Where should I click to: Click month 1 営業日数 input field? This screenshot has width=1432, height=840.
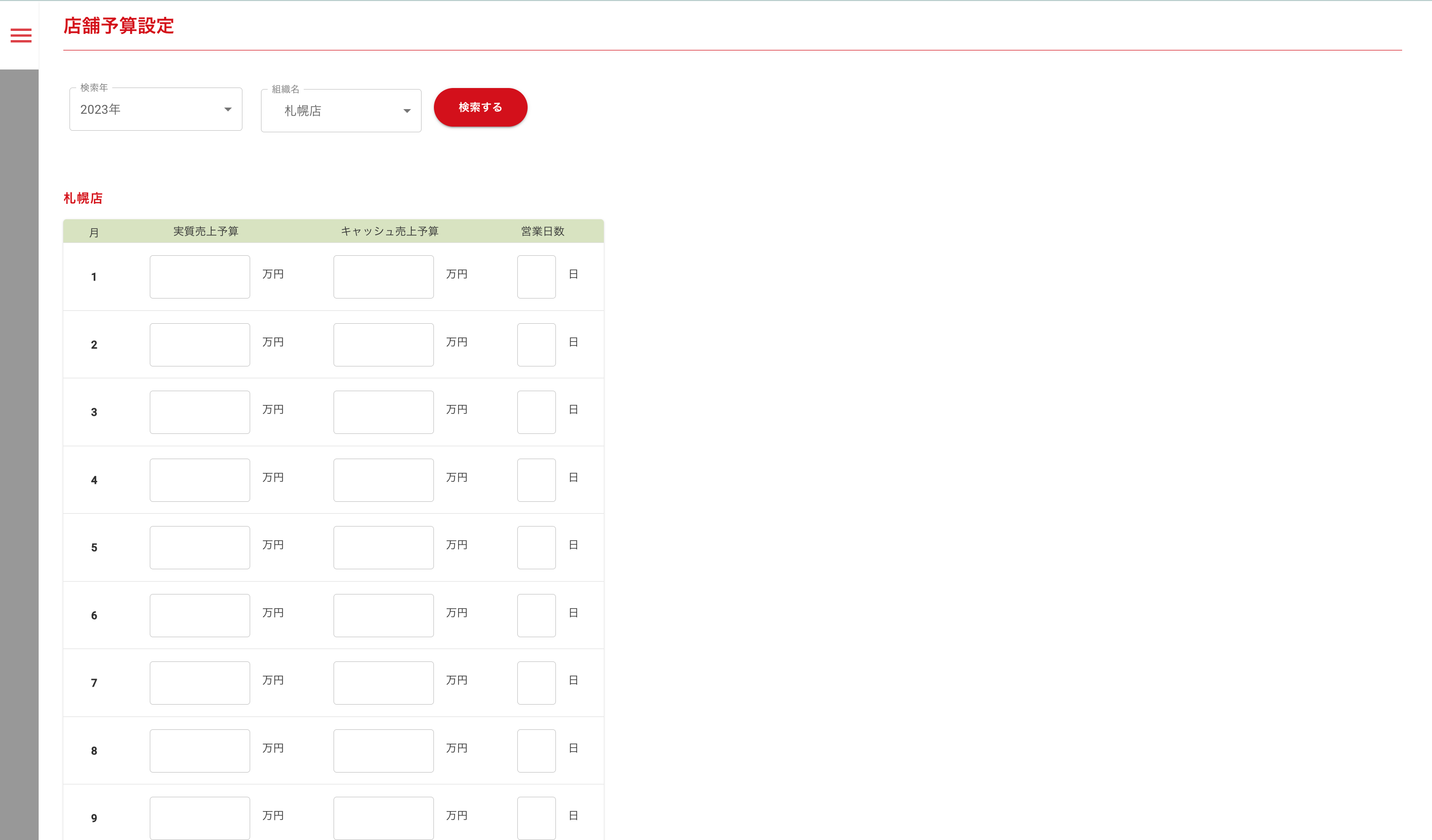tap(536, 277)
